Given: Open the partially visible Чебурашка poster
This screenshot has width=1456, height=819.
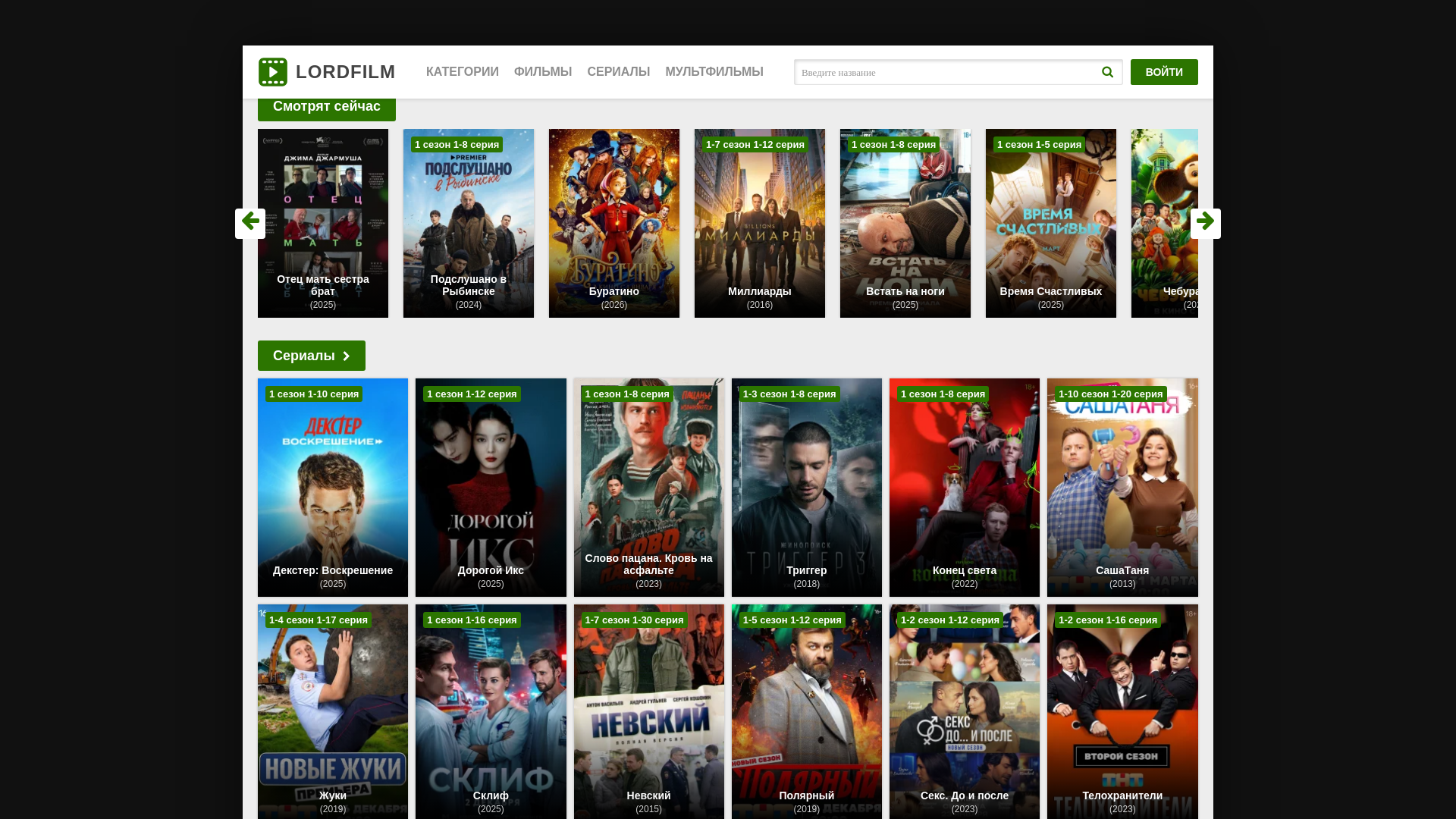Looking at the screenshot, I should (x=1165, y=223).
